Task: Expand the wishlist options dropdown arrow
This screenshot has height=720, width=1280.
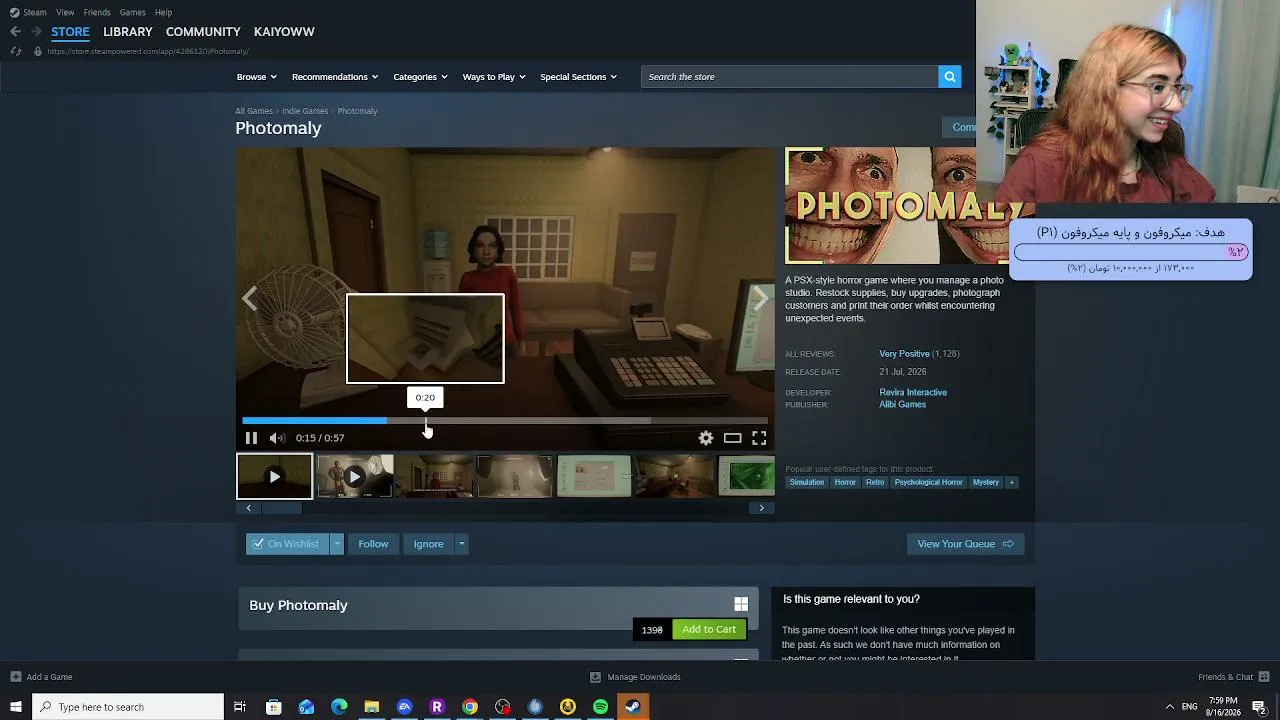Action: (x=337, y=544)
